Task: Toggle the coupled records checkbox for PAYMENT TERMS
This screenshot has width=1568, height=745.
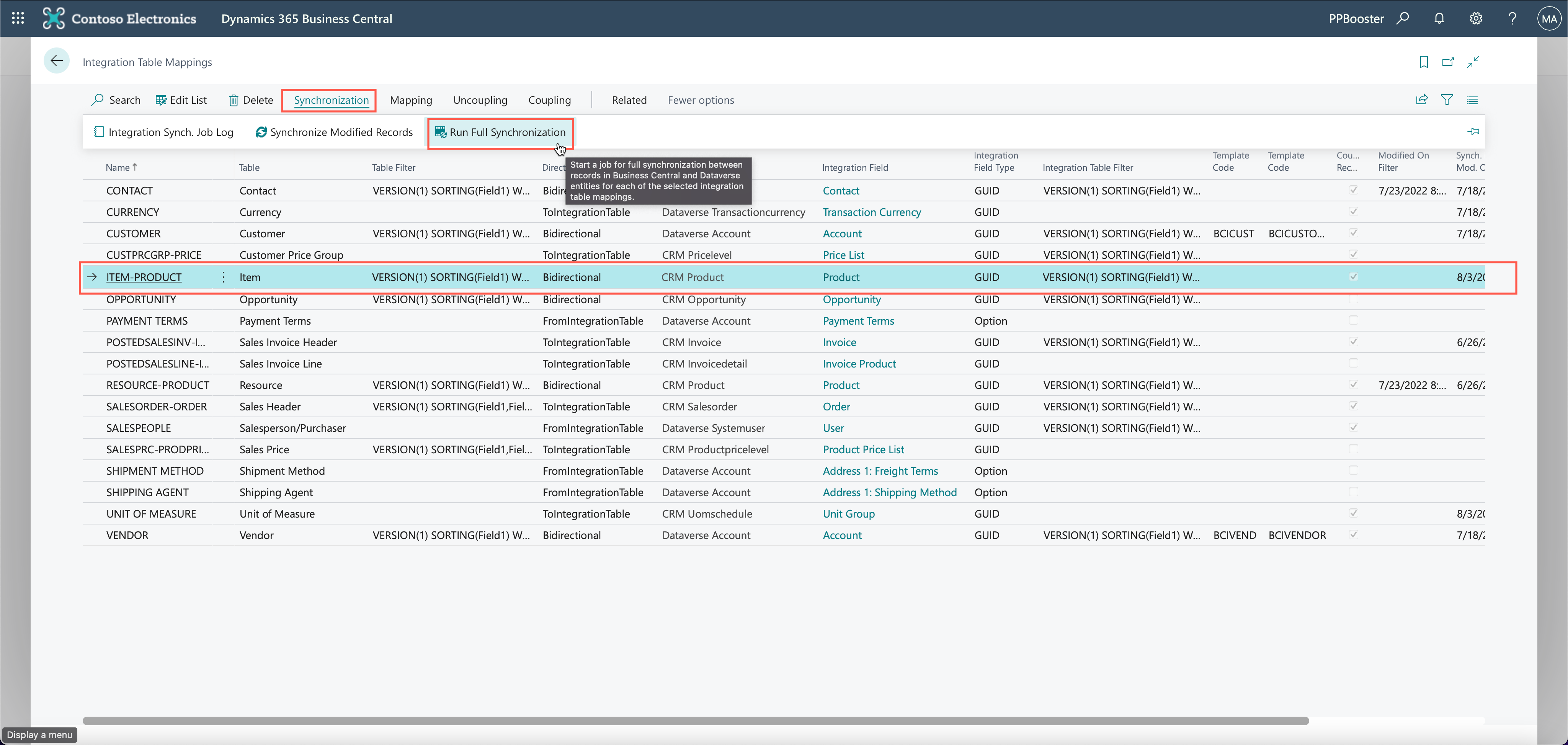Action: 1353,320
